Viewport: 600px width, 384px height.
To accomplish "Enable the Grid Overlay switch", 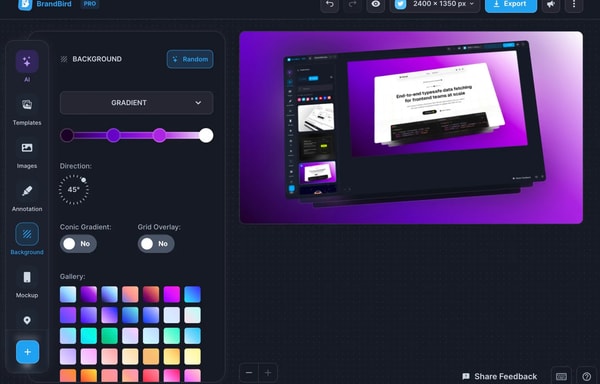I will tap(156, 244).
